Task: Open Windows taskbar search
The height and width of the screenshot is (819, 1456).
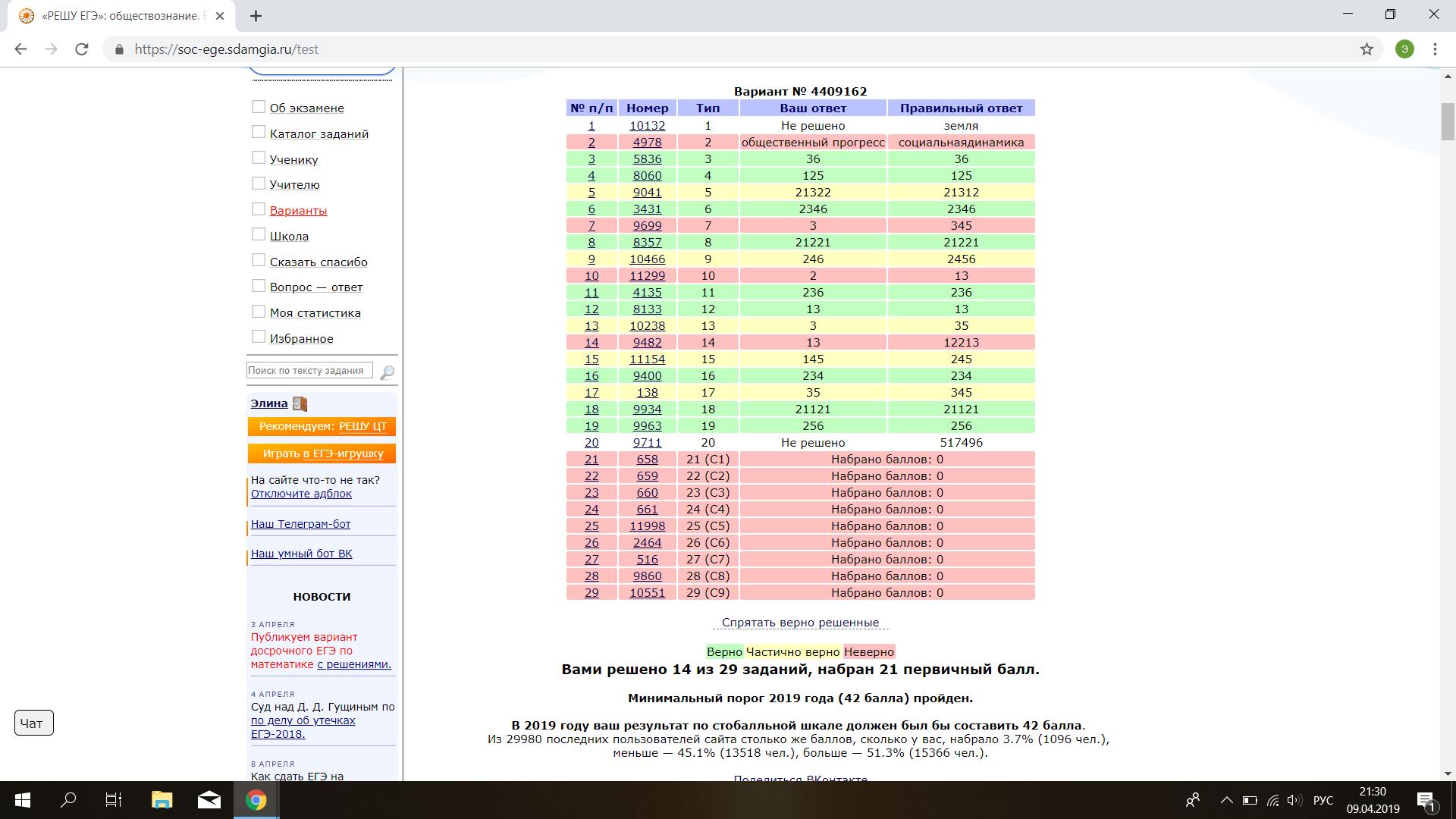Action: coord(68,800)
